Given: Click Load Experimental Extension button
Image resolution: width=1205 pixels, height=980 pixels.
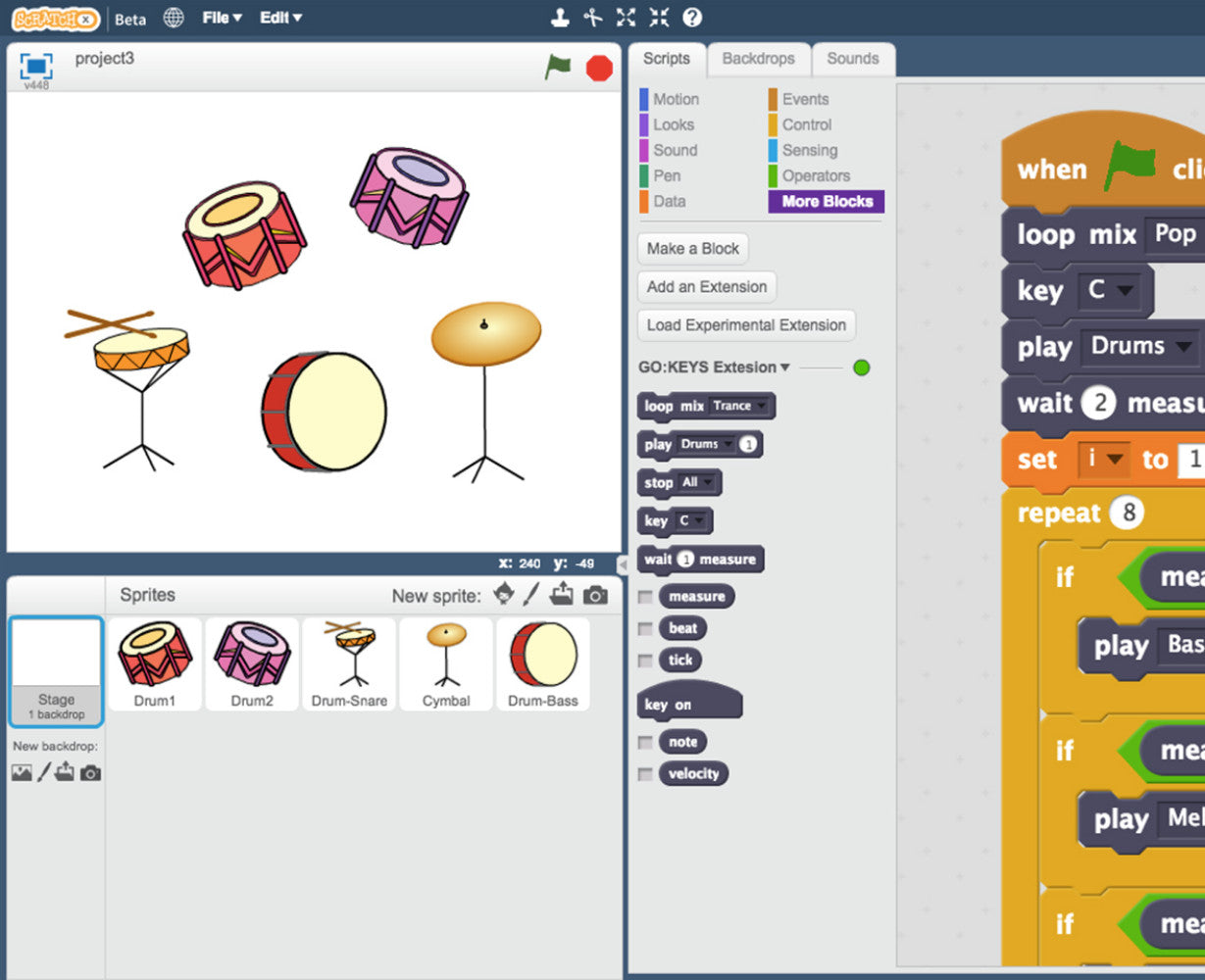Looking at the screenshot, I should click(x=745, y=325).
